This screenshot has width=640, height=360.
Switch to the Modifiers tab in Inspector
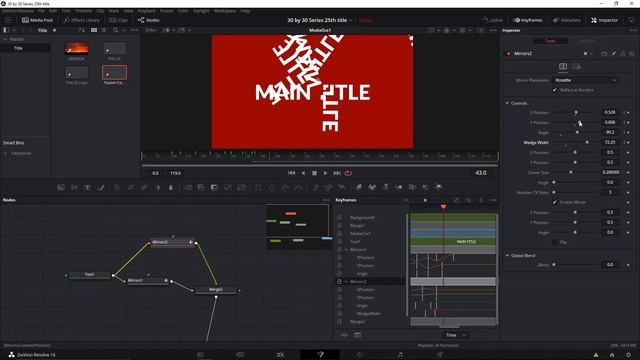click(x=587, y=41)
